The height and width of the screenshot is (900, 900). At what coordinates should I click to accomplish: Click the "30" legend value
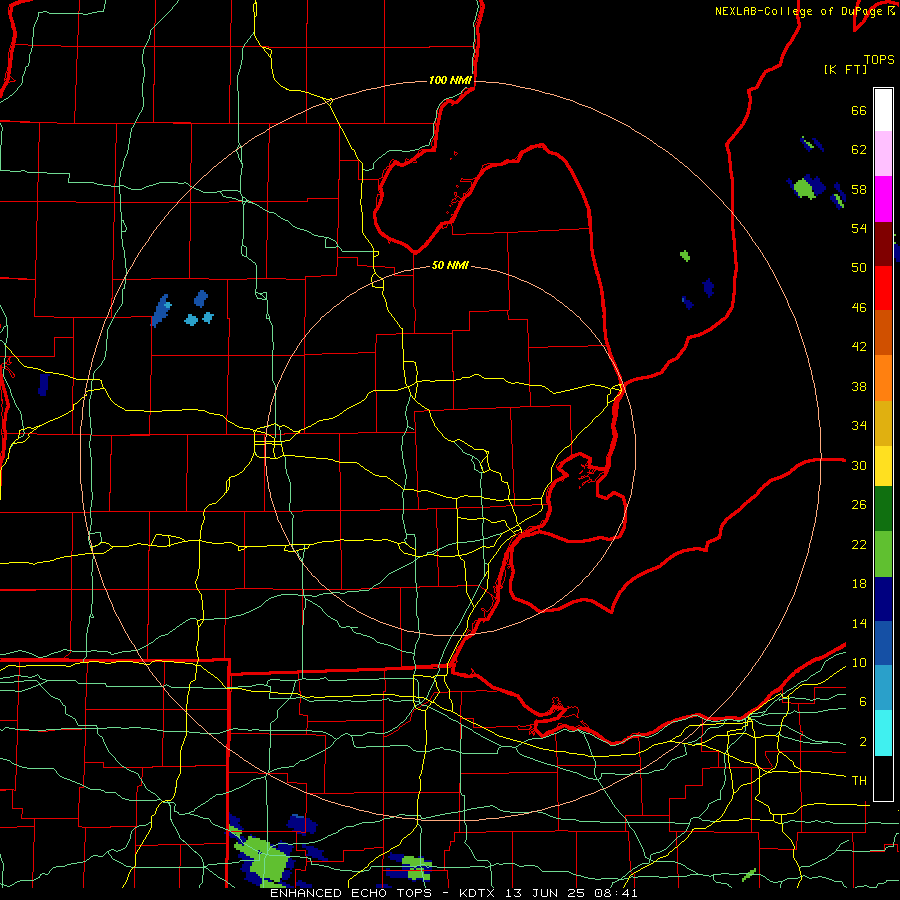point(859,465)
